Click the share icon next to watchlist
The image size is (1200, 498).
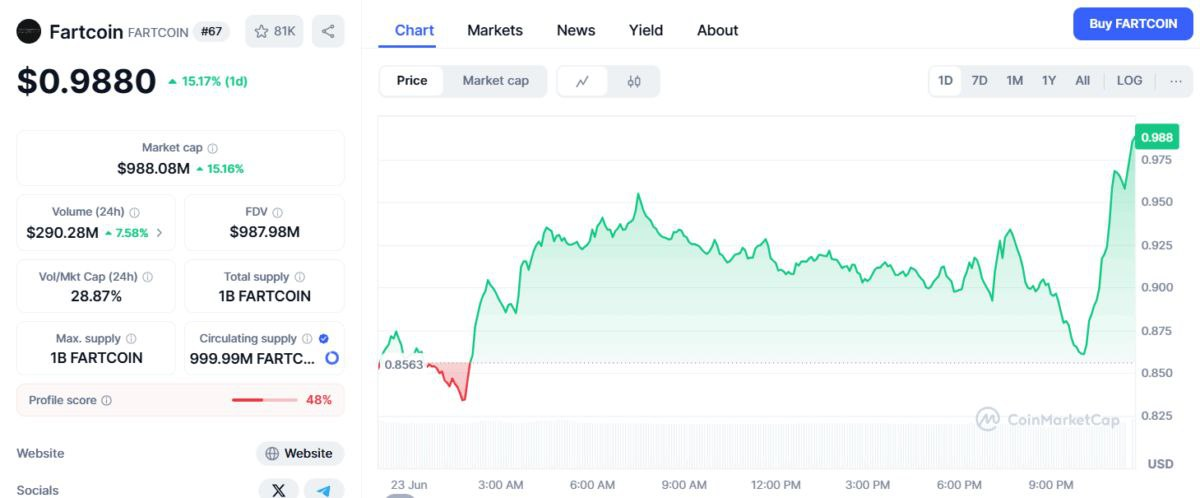coord(328,31)
